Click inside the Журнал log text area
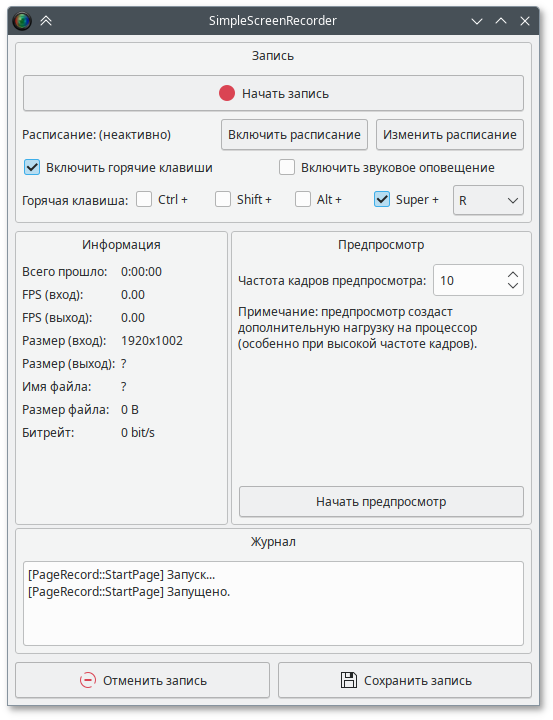 click(273, 603)
